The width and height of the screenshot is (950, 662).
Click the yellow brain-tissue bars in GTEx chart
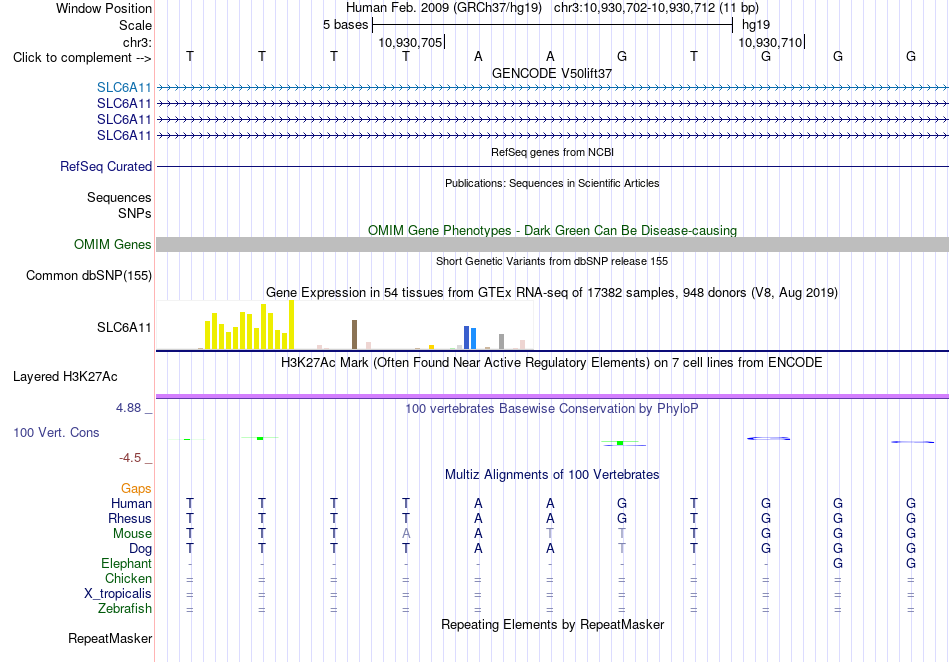pos(250,325)
